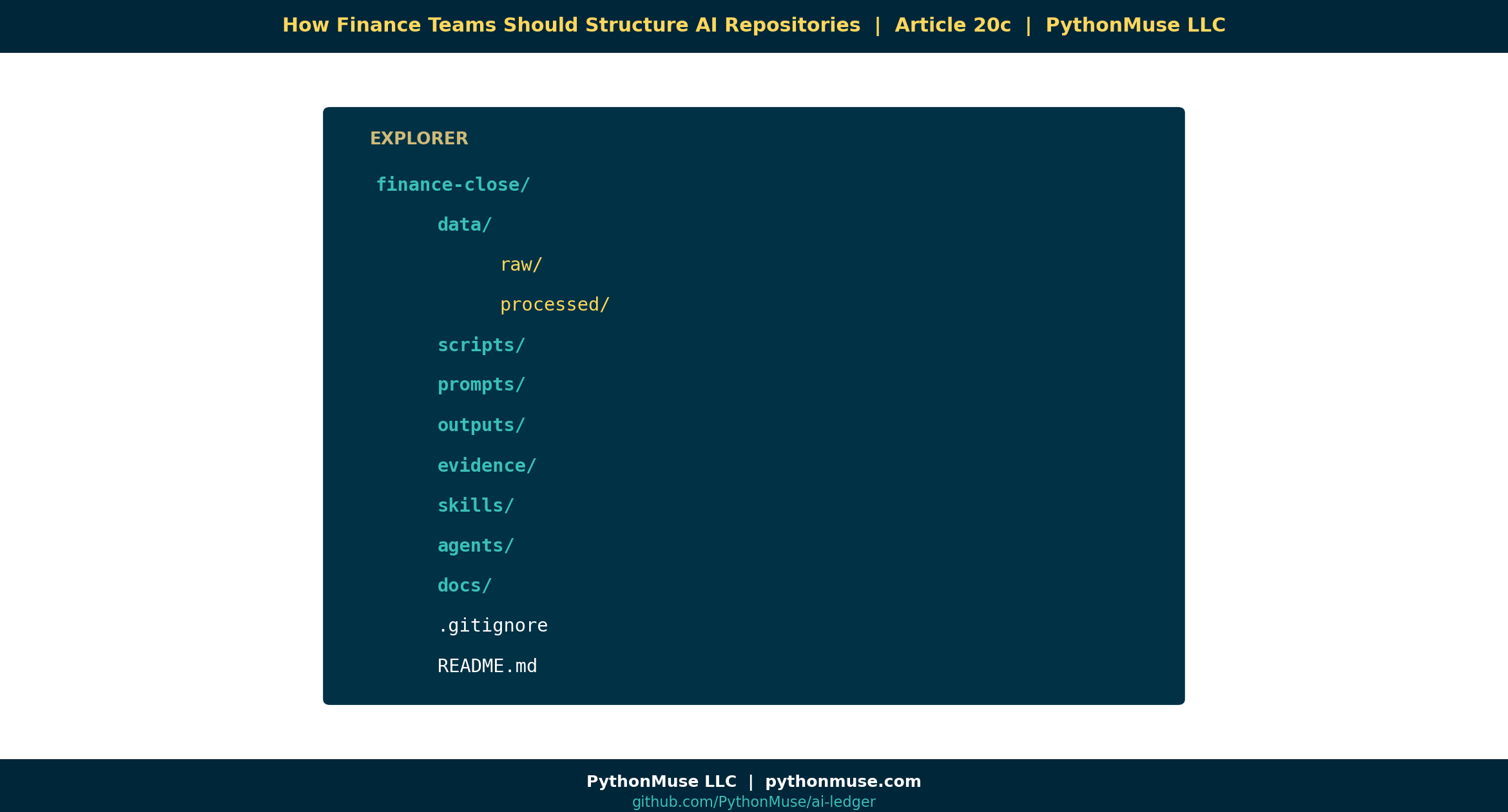Screen dimensions: 1508x812
Task: Select the finance-close/ root folder
Action: pyautogui.click(x=453, y=185)
